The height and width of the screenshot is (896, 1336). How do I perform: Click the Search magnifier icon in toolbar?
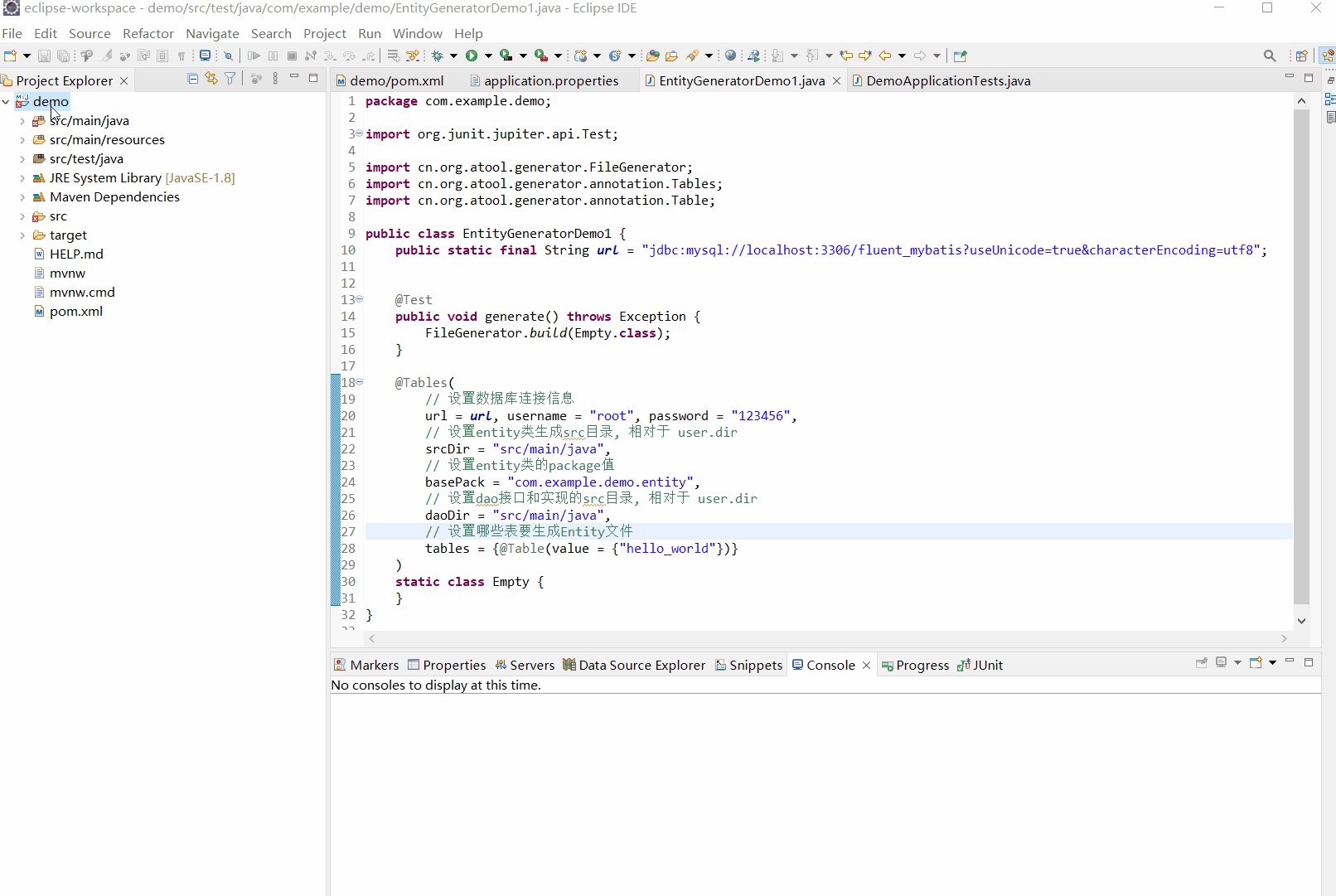1270,56
